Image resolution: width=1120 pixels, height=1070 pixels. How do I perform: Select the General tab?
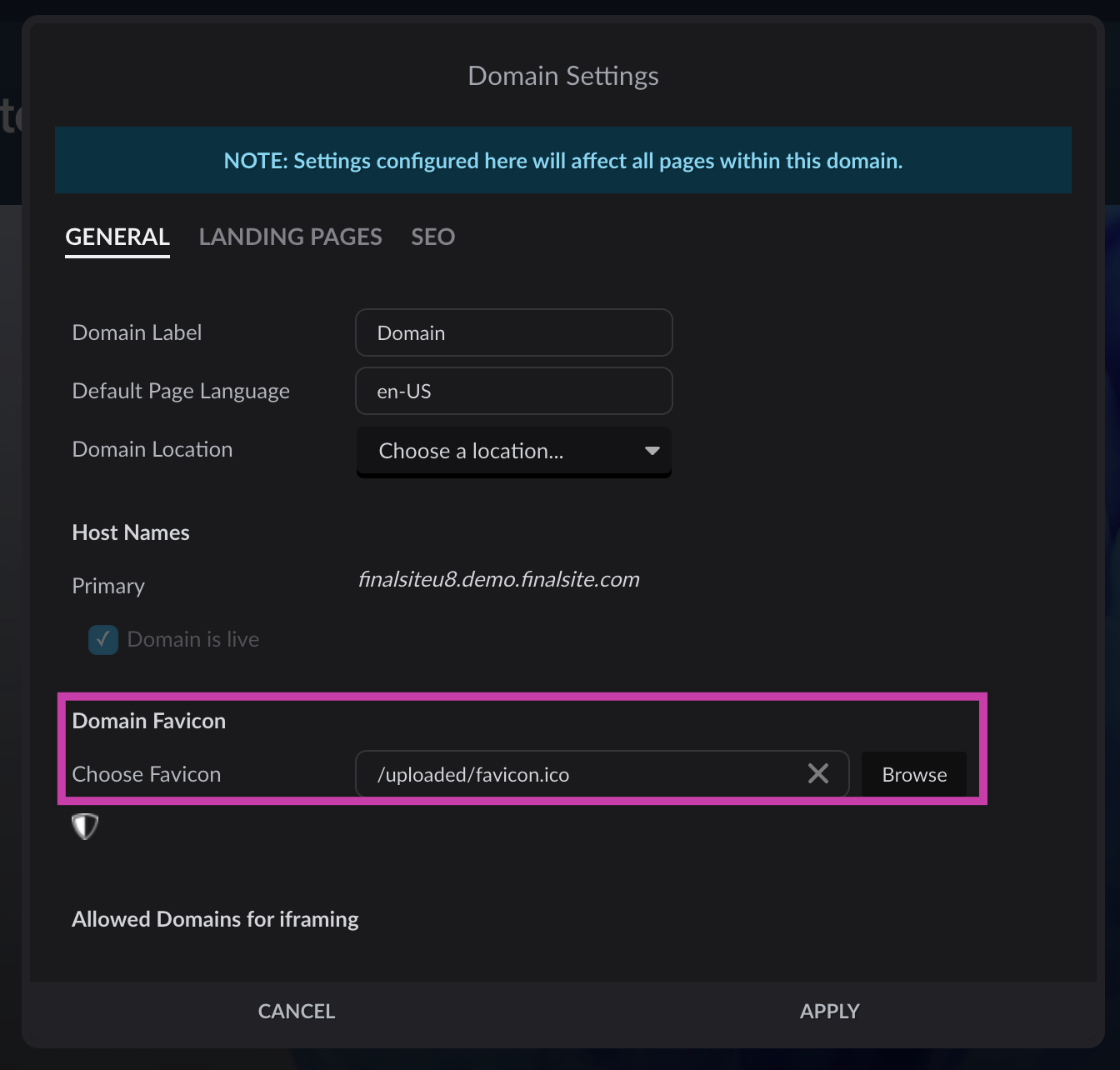pos(117,237)
